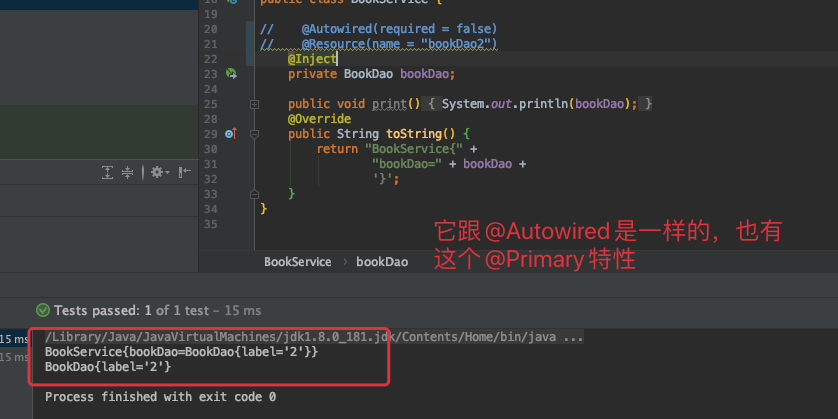Click the @Override annotation in the code

point(320,119)
